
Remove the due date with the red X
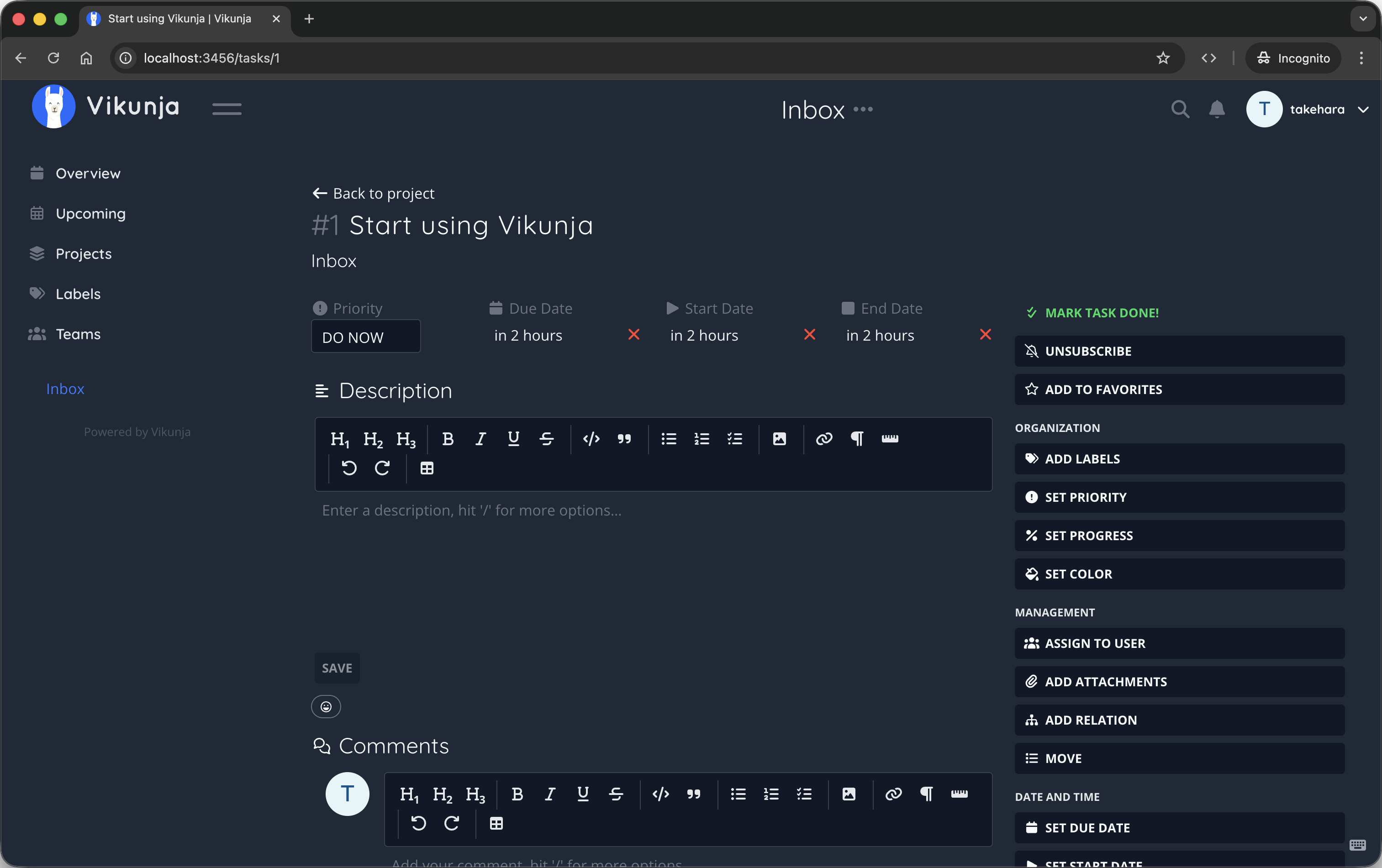(x=633, y=335)
